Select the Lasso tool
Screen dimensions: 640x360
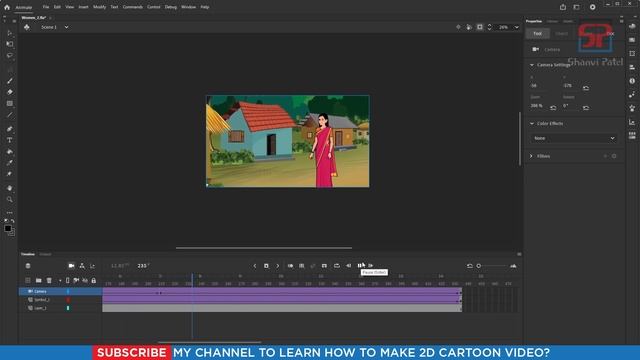pos(9,56)
